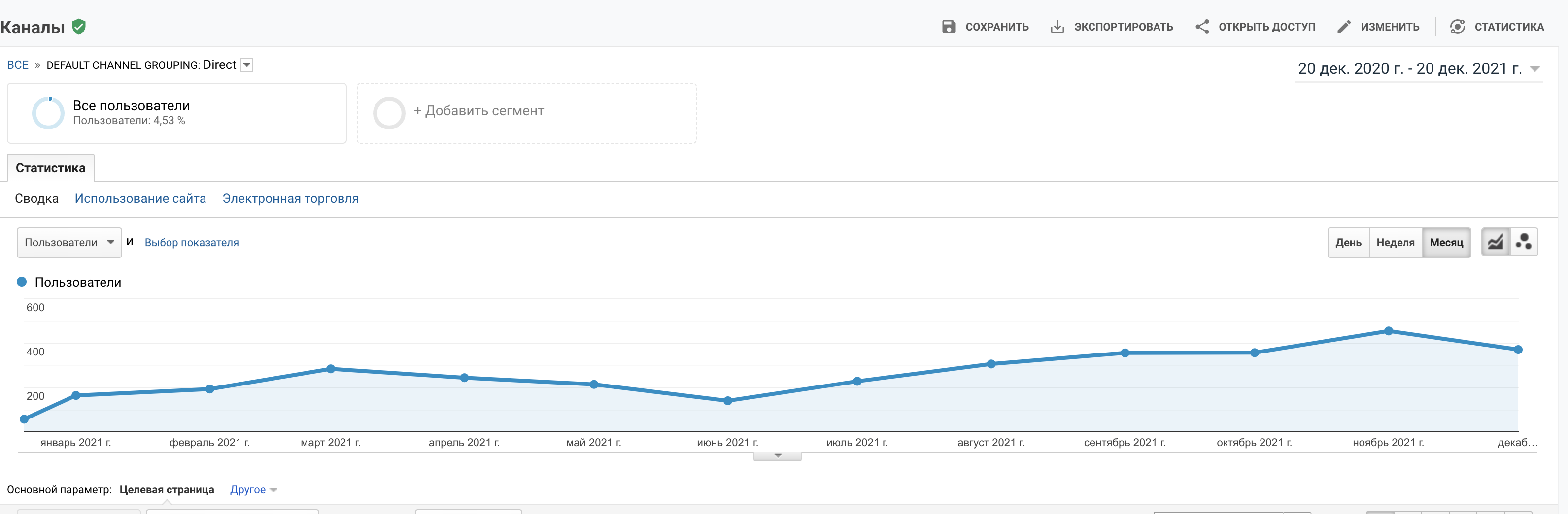Open the Пользователи metric dropdown

pyautogui.click(x=69, y=243)
